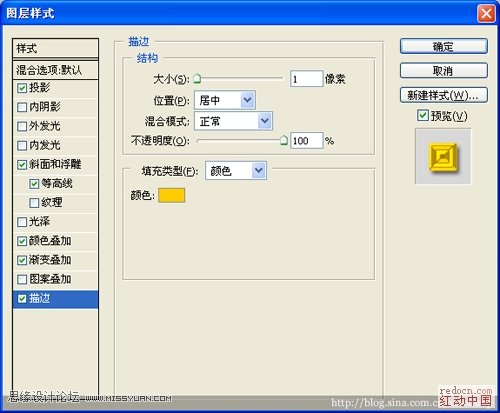Toggle the 预览 preview checkbox
Screen dimensions: 500x413
(423, 115)
